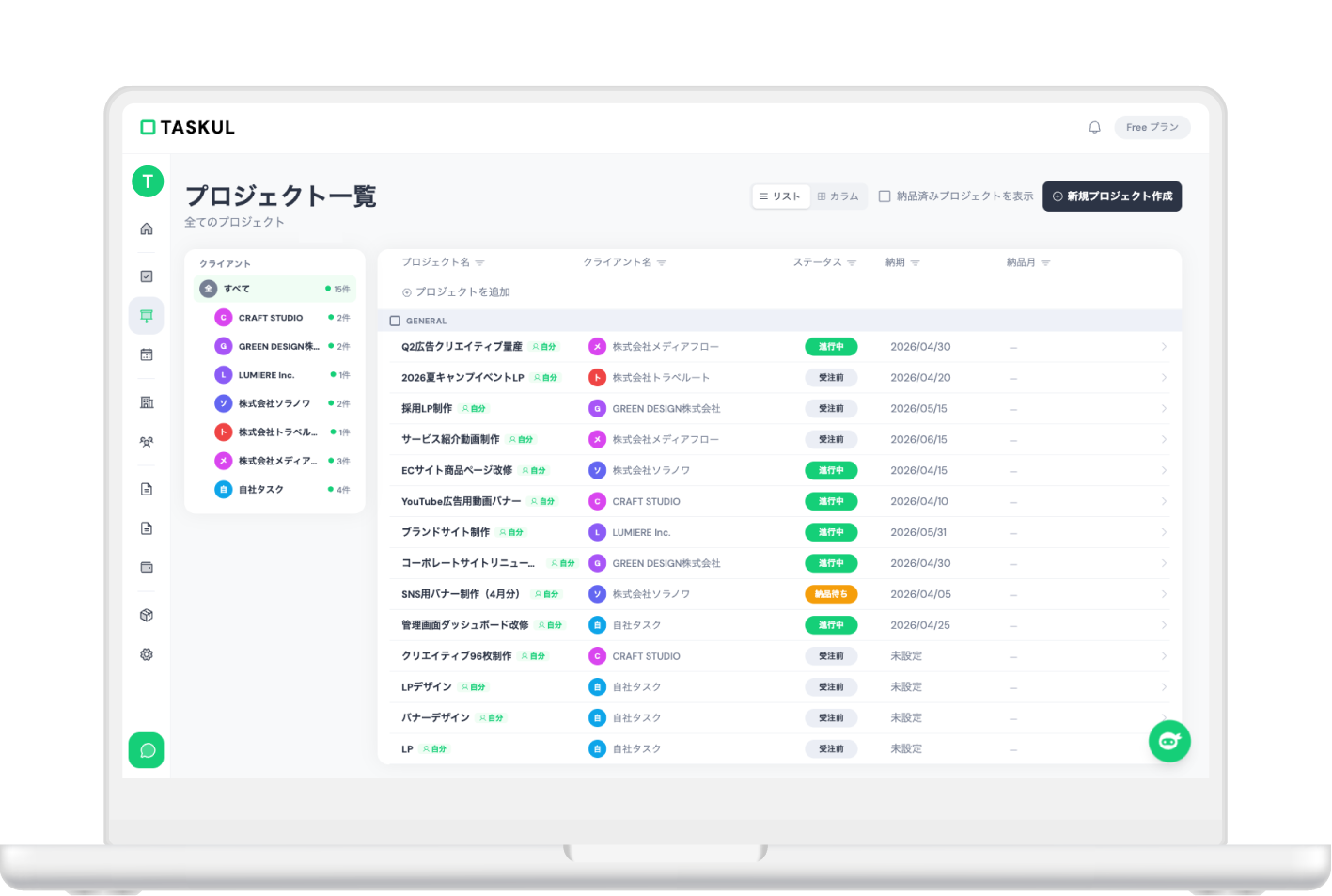
Task: Open the プロジェクト名 sort dropdown
Action: click(x=479, y=262)
